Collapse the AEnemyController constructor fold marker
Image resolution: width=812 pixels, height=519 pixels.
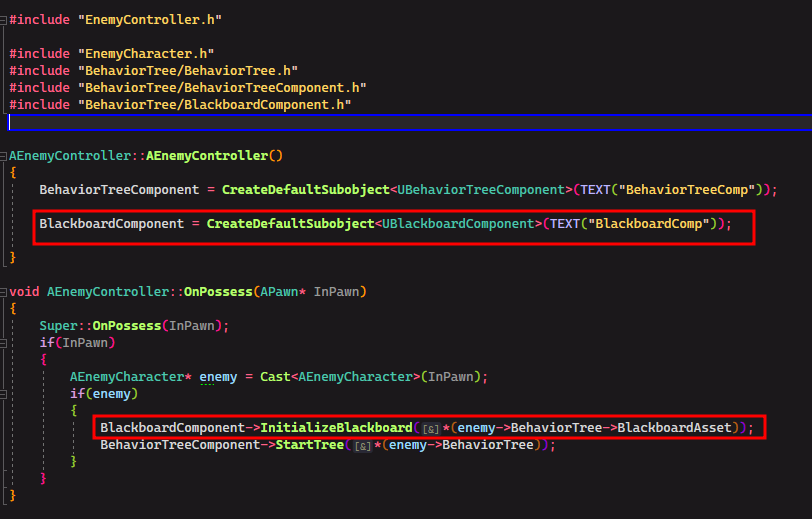3,156
